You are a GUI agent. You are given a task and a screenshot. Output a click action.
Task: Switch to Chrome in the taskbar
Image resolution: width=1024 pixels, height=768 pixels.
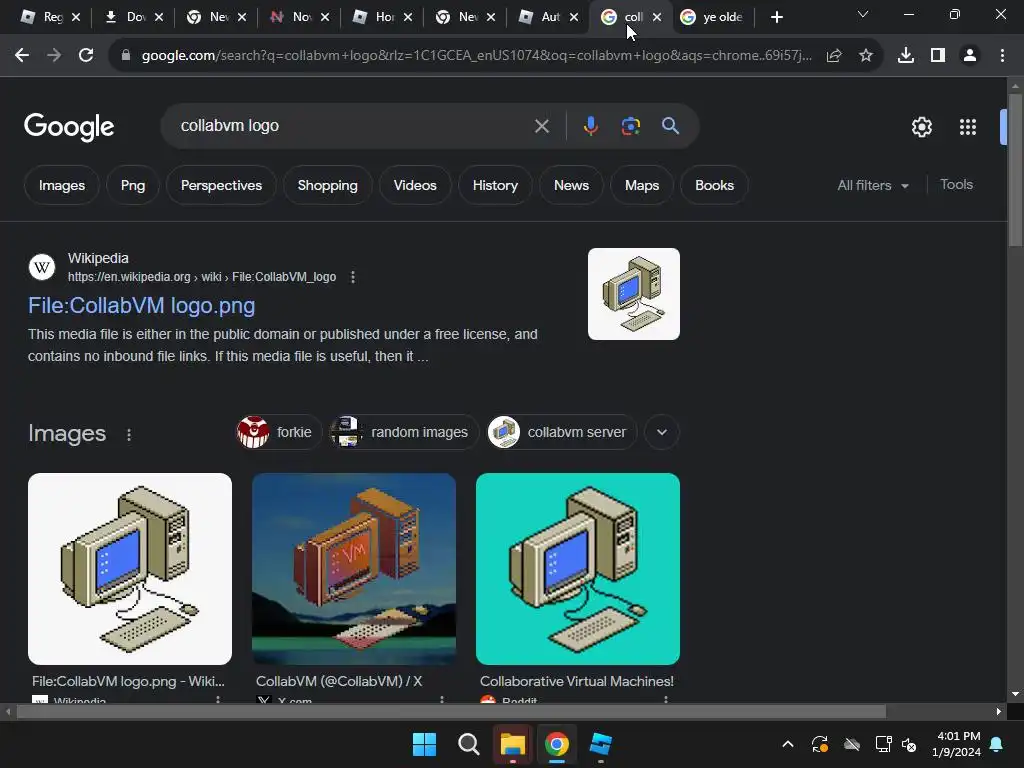[x=557, y=744]
